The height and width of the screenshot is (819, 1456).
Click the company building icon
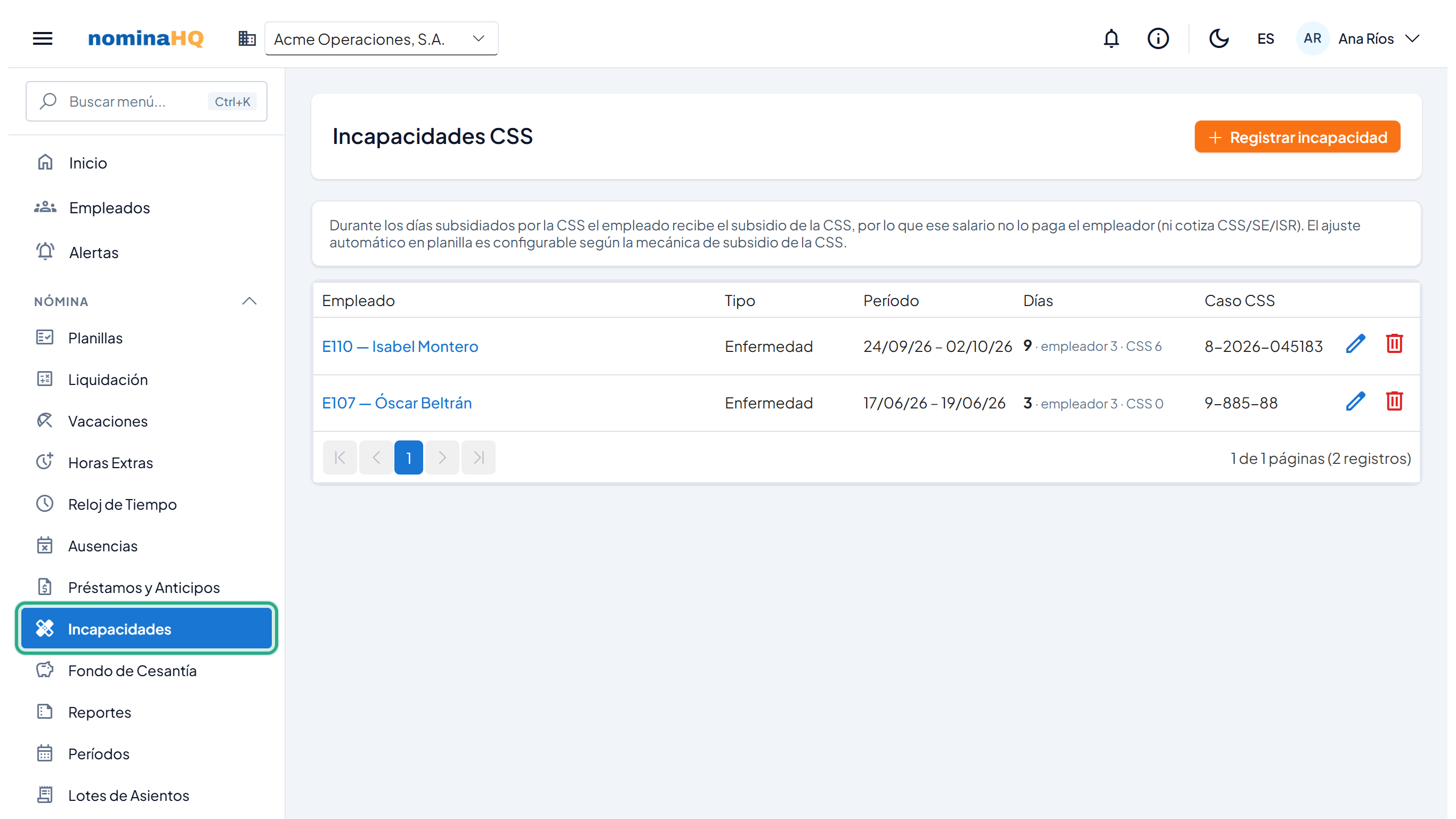click(247, 38)
